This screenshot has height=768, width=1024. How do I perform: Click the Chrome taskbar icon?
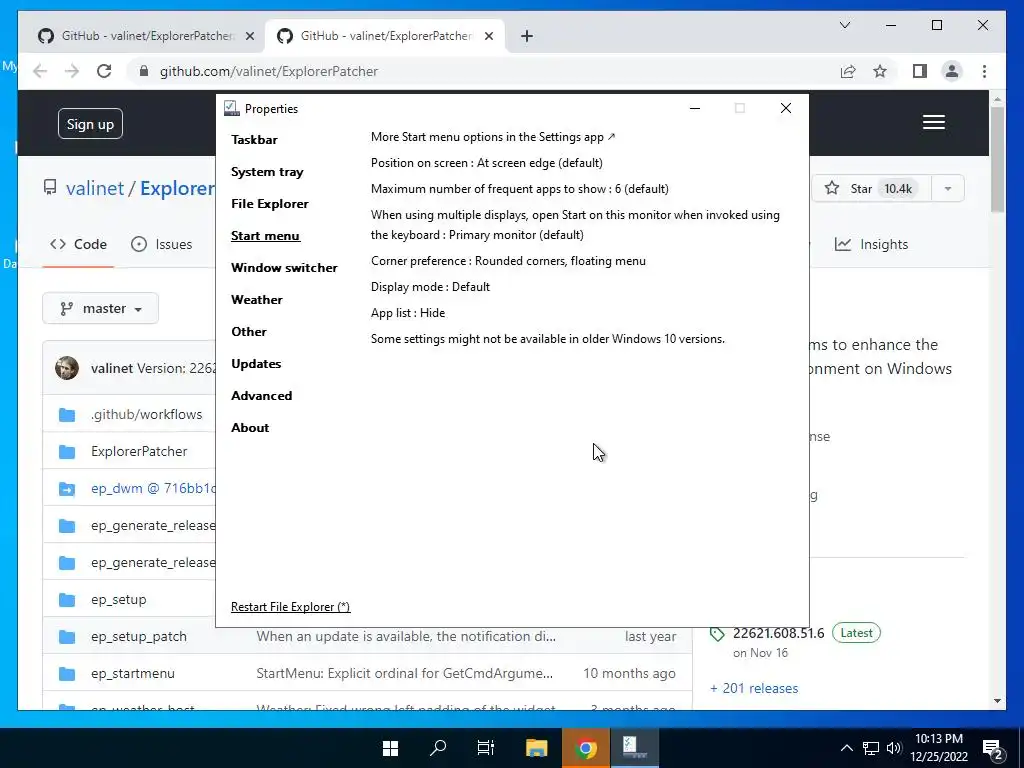click(x=586, y=748)
